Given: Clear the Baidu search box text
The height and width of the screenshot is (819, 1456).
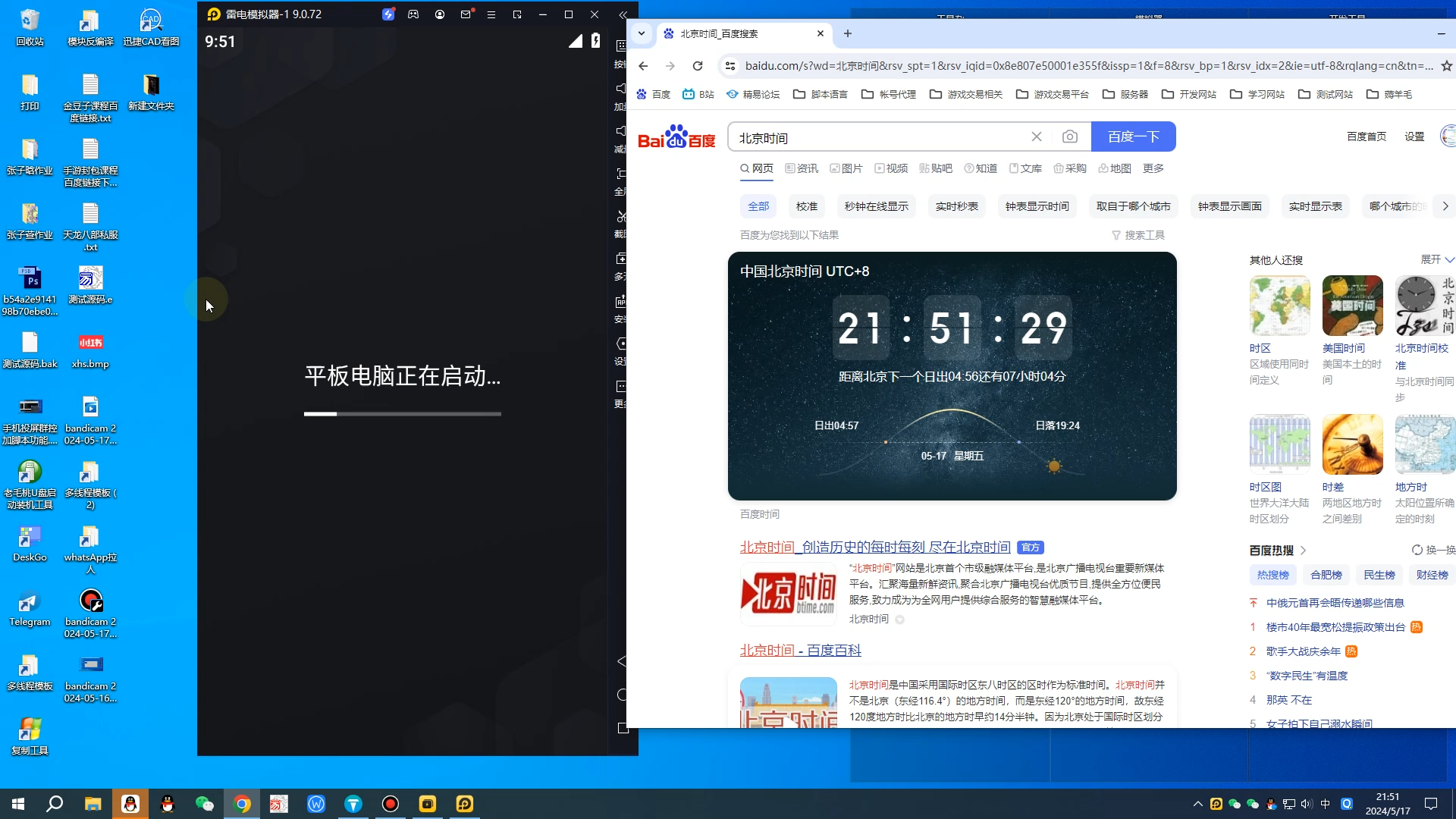Looking at the screenshot, I should [x=1037, y=136].
